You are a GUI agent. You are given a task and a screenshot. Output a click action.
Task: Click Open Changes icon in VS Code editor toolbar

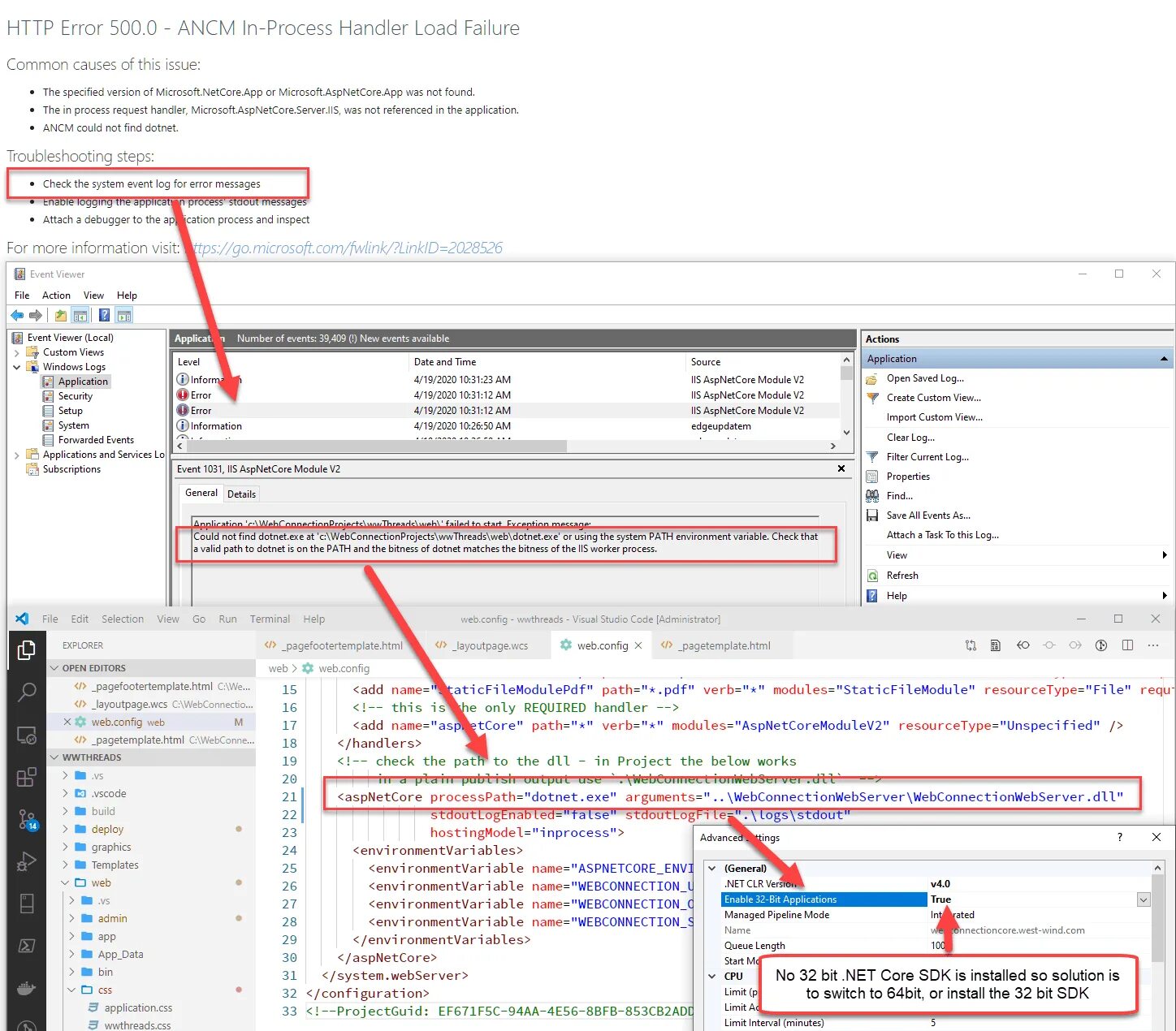click(971, 645)
